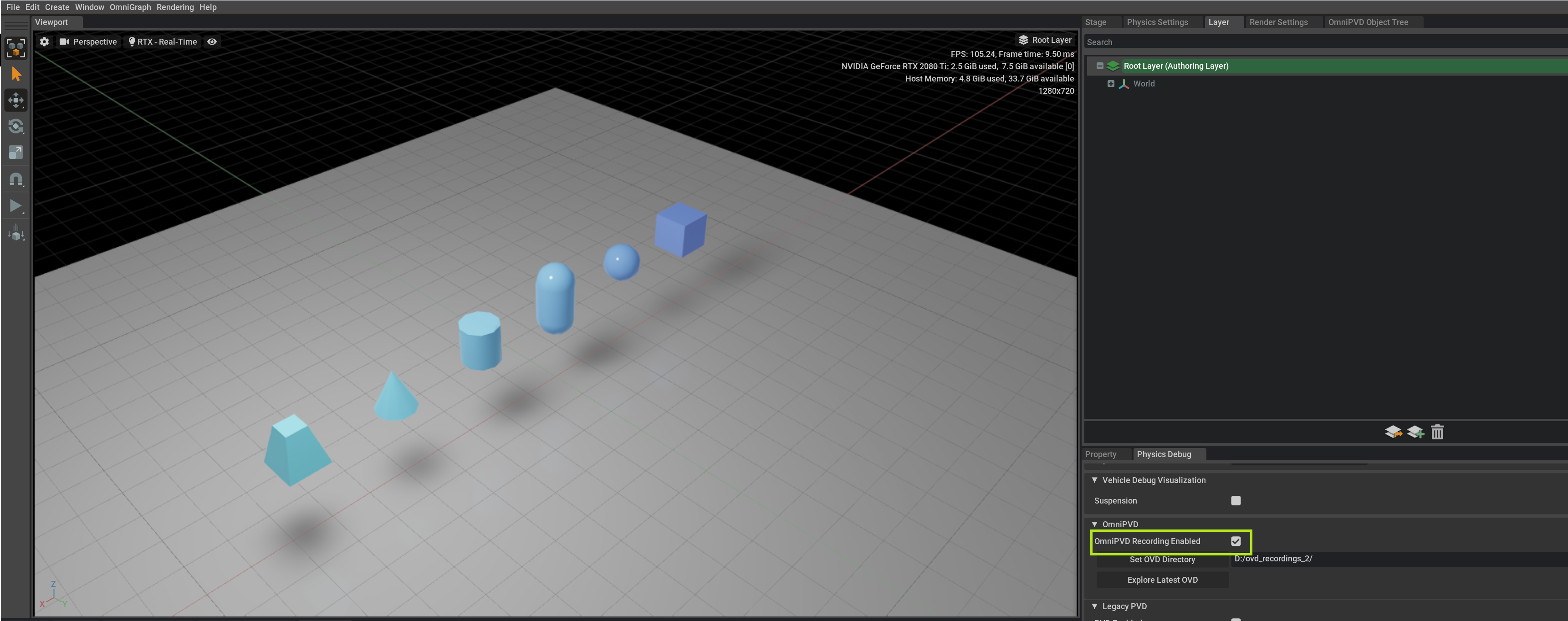Open the Perspective camera menu
This screenshot has height=621, width=1568.
point(88,41)
